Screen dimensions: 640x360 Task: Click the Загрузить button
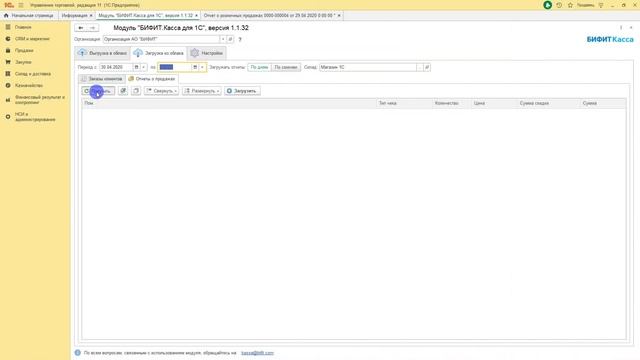tap(242, 91)
